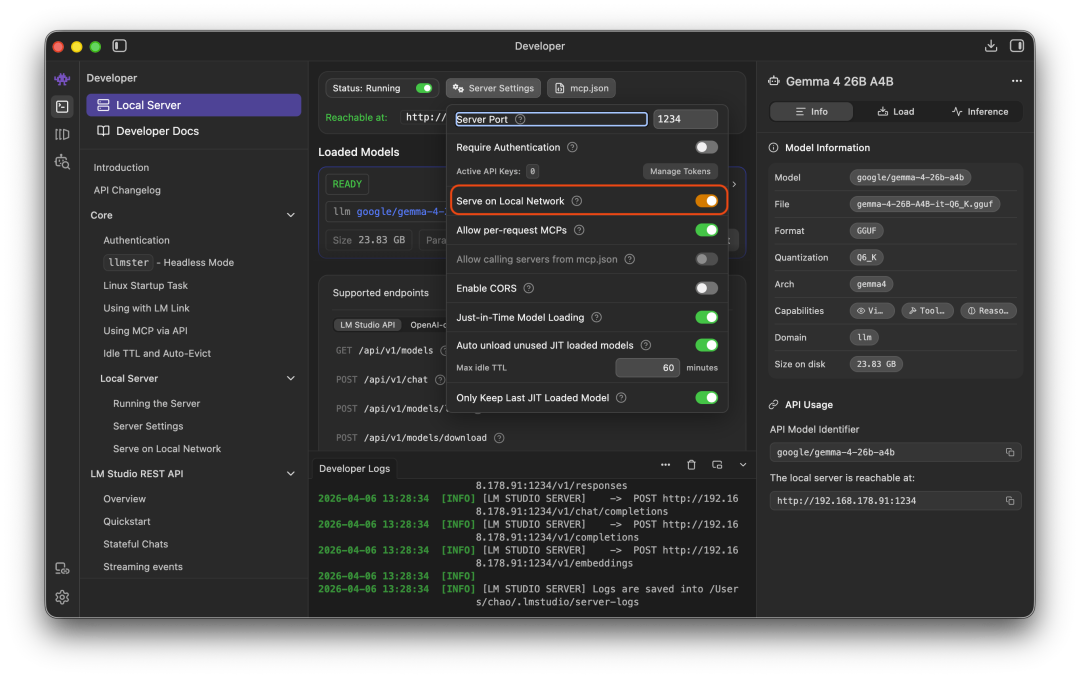The width and height of the screenshot is (1080, 678).
Task: Switch to the Load tab
Action: click(895, 112)
